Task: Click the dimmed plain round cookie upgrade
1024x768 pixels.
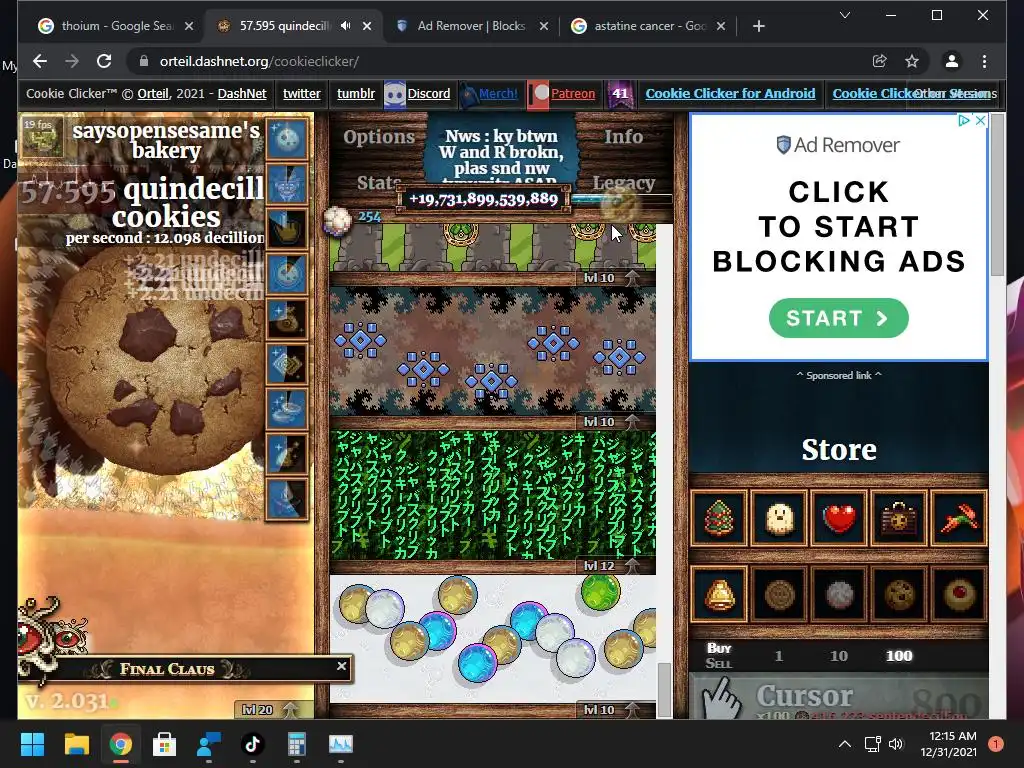Action: [779, 594]
